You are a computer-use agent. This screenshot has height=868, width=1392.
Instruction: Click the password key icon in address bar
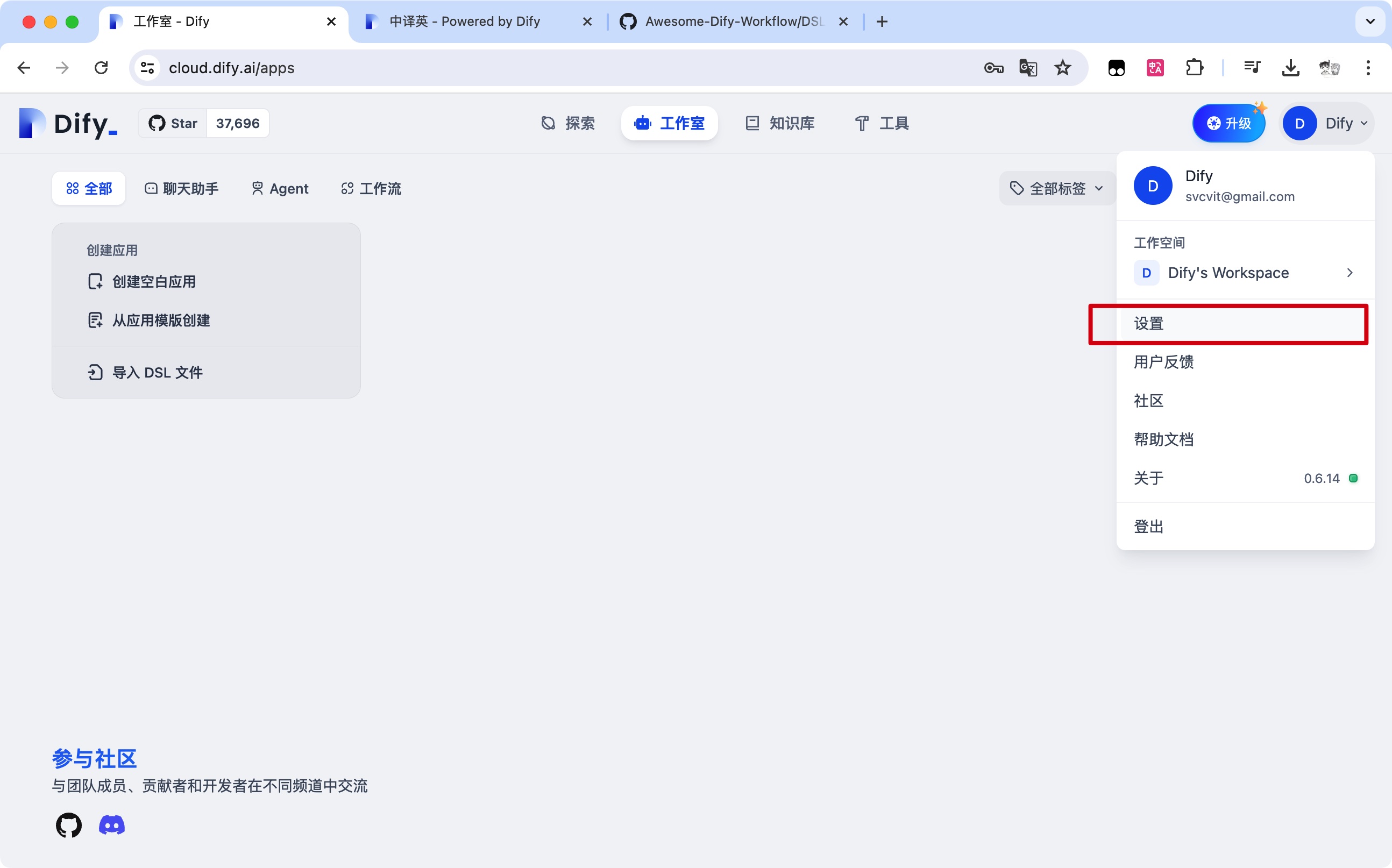[x=993, y=68]
